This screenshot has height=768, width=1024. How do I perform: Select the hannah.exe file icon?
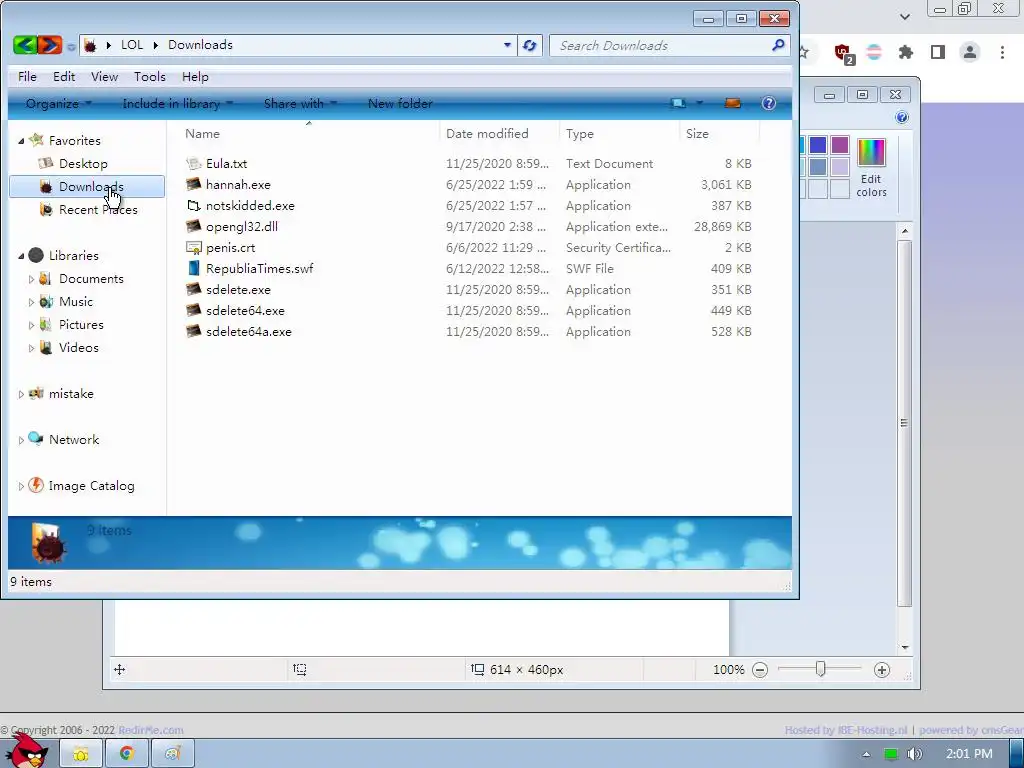click(193, 185)
